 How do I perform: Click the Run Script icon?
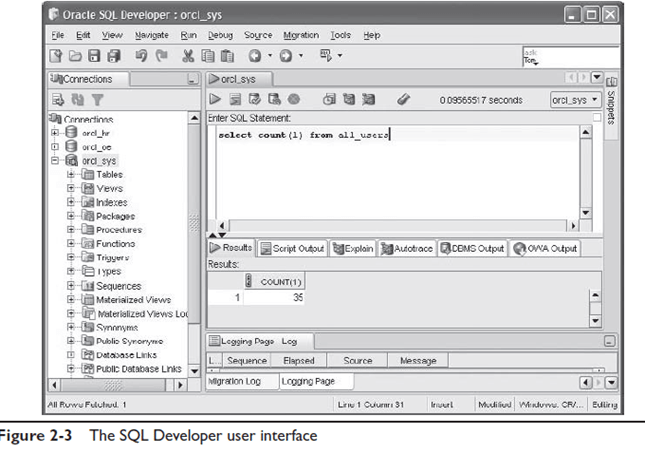[235, 100]
